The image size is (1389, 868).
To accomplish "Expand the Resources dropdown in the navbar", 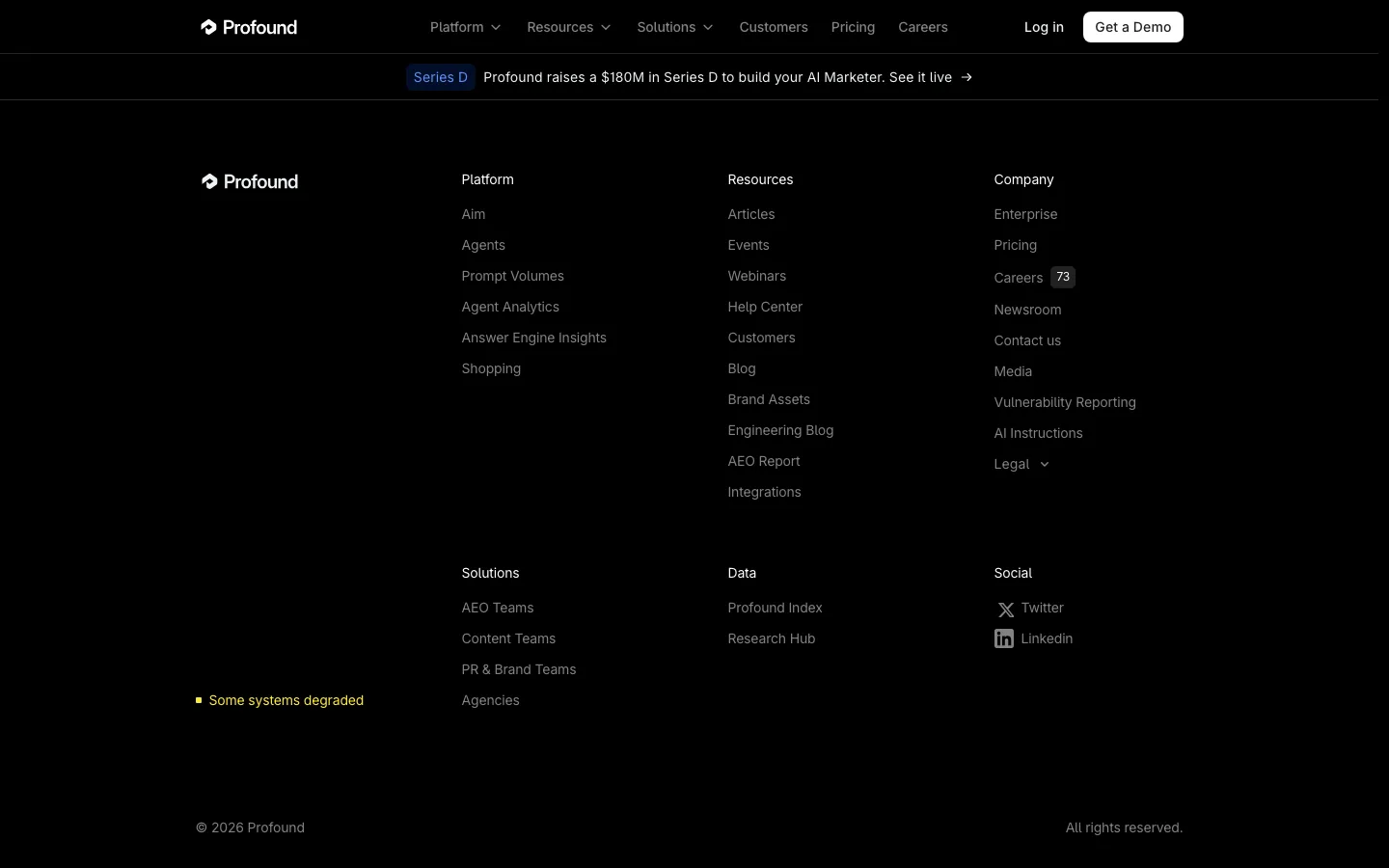I will (569, 27).
